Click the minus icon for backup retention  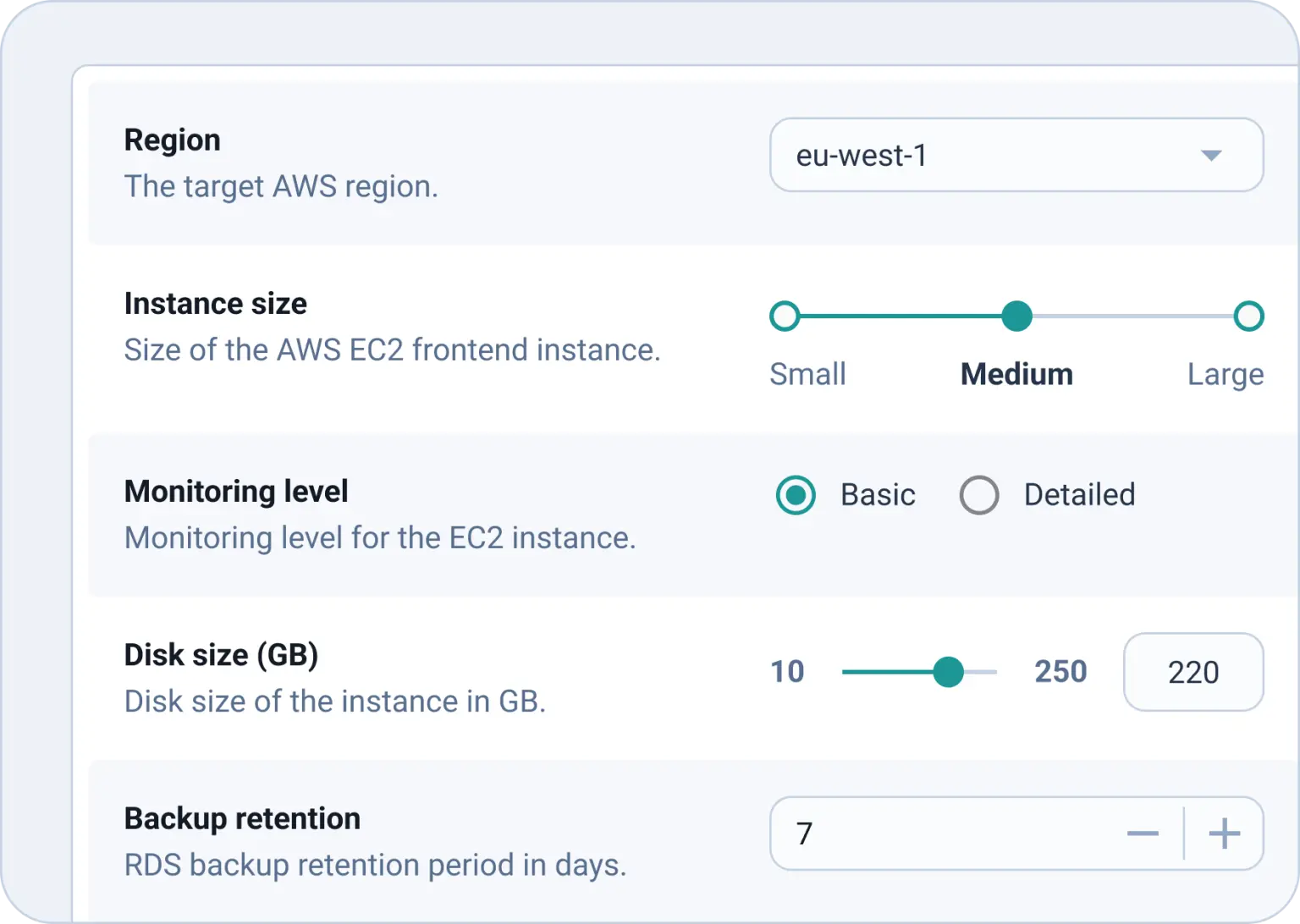coord(1143,834)
